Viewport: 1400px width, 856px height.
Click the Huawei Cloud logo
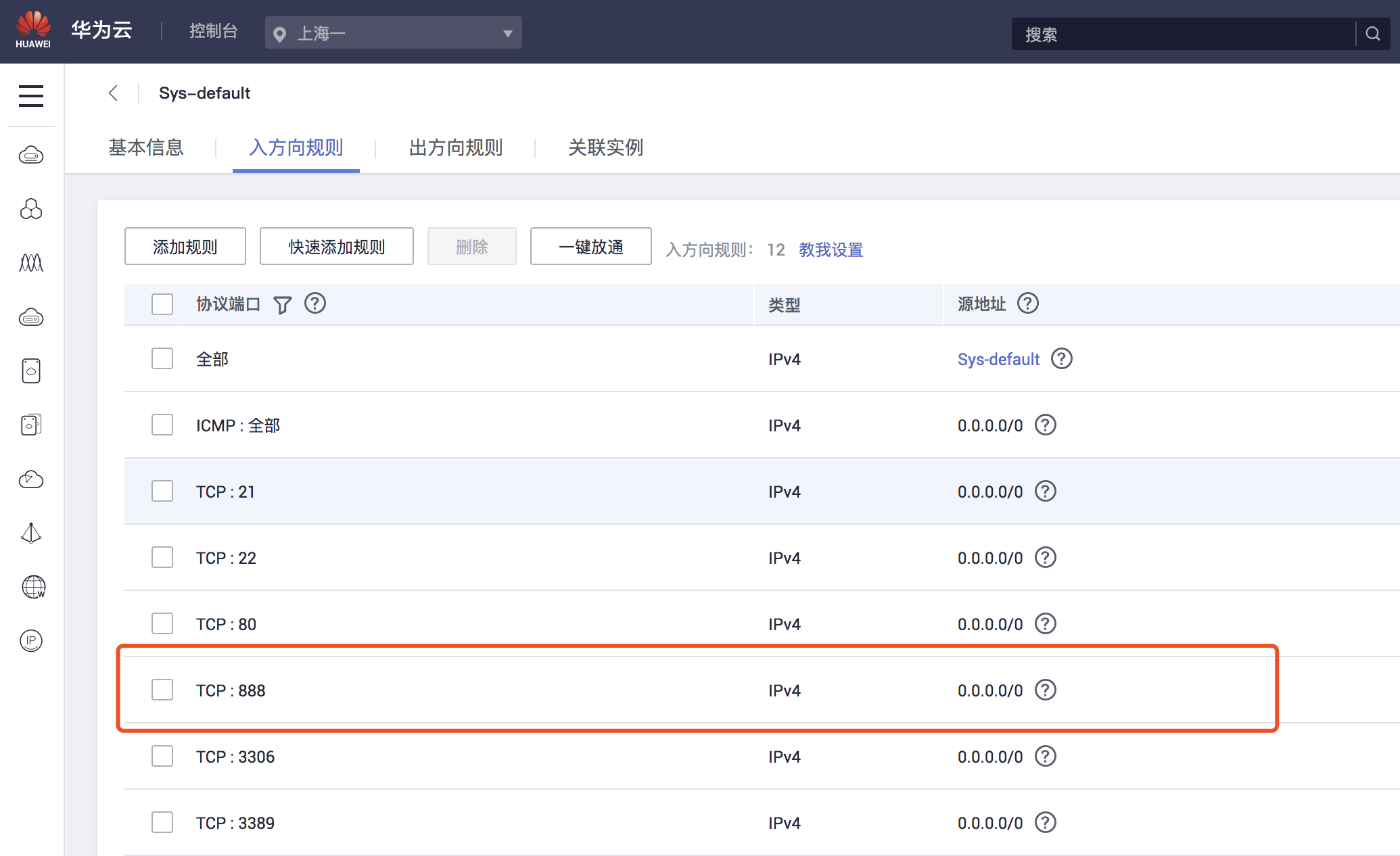click(33, 30)
